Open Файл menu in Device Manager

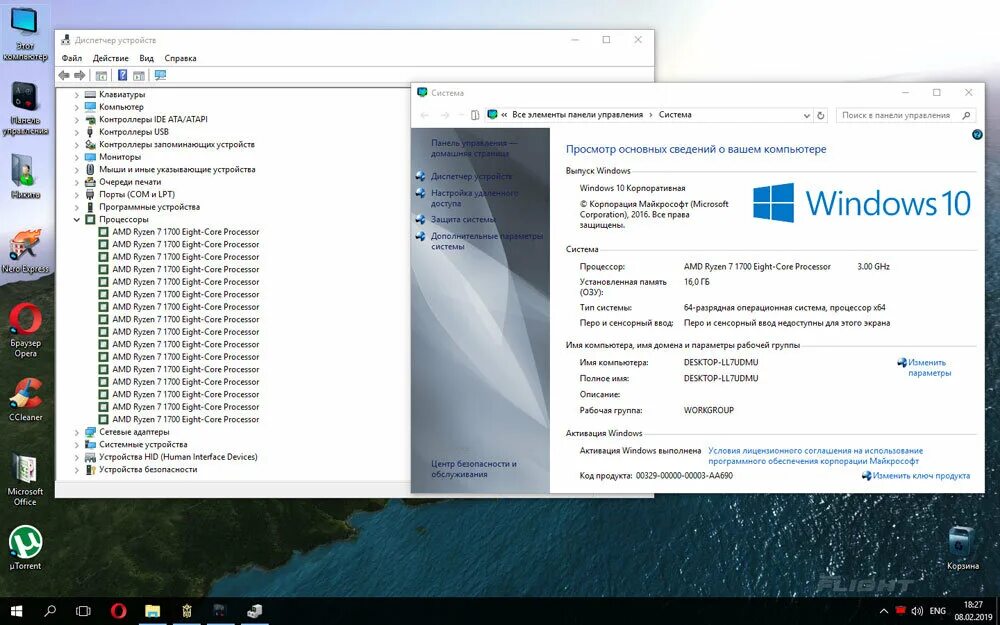pyautogui.click(x=71, y=58)
